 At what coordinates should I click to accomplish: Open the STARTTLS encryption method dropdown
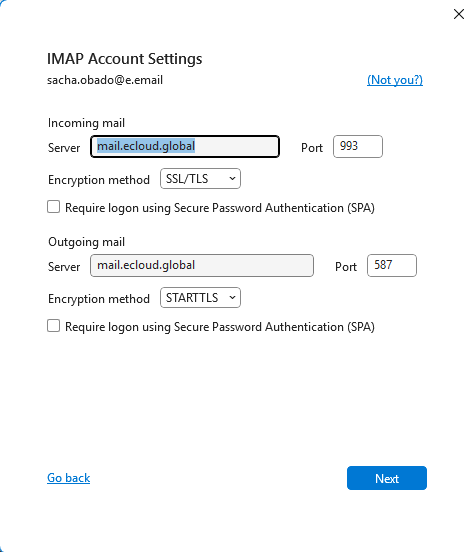point(200,297)
